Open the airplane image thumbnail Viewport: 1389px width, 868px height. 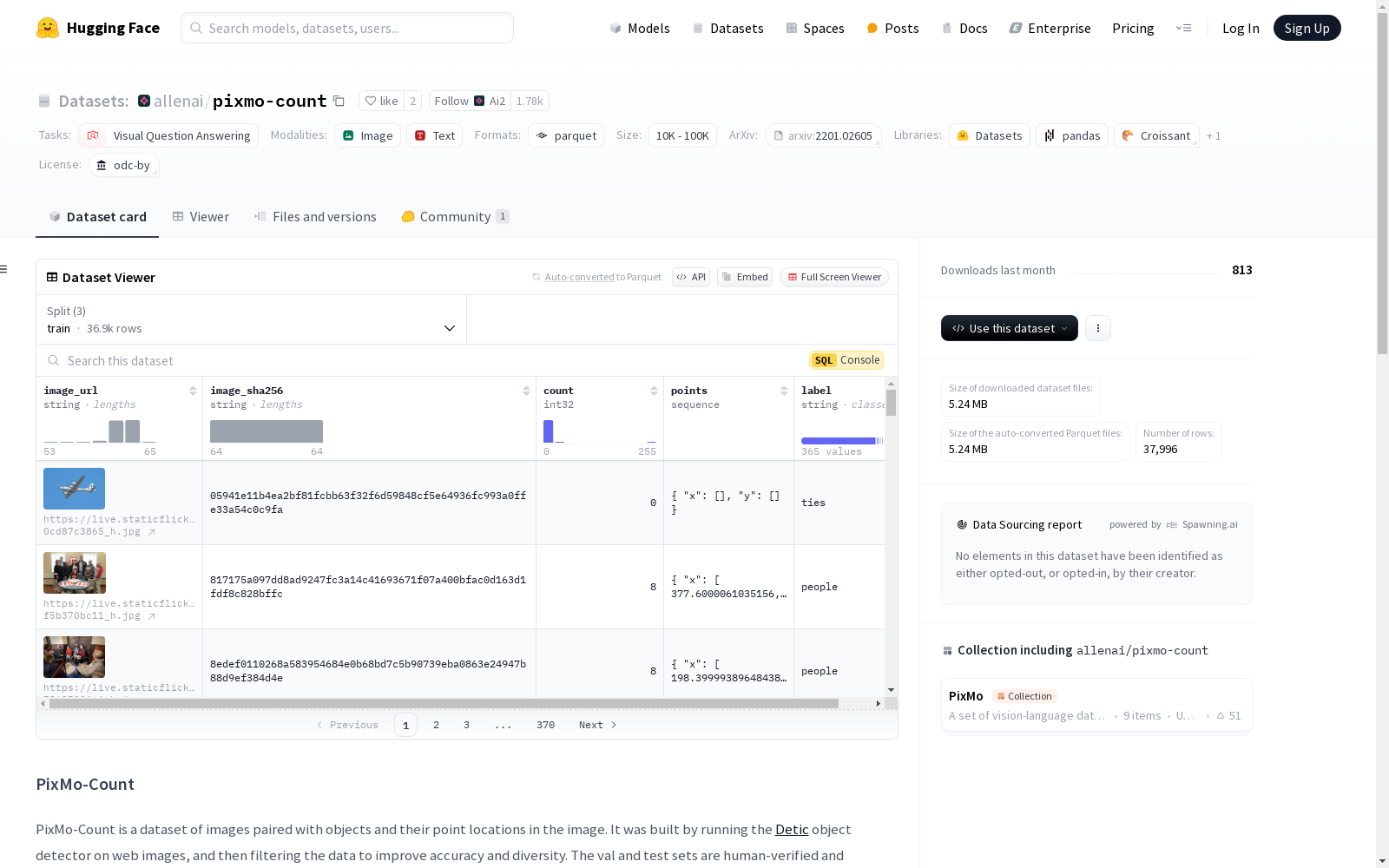point(75,489)
